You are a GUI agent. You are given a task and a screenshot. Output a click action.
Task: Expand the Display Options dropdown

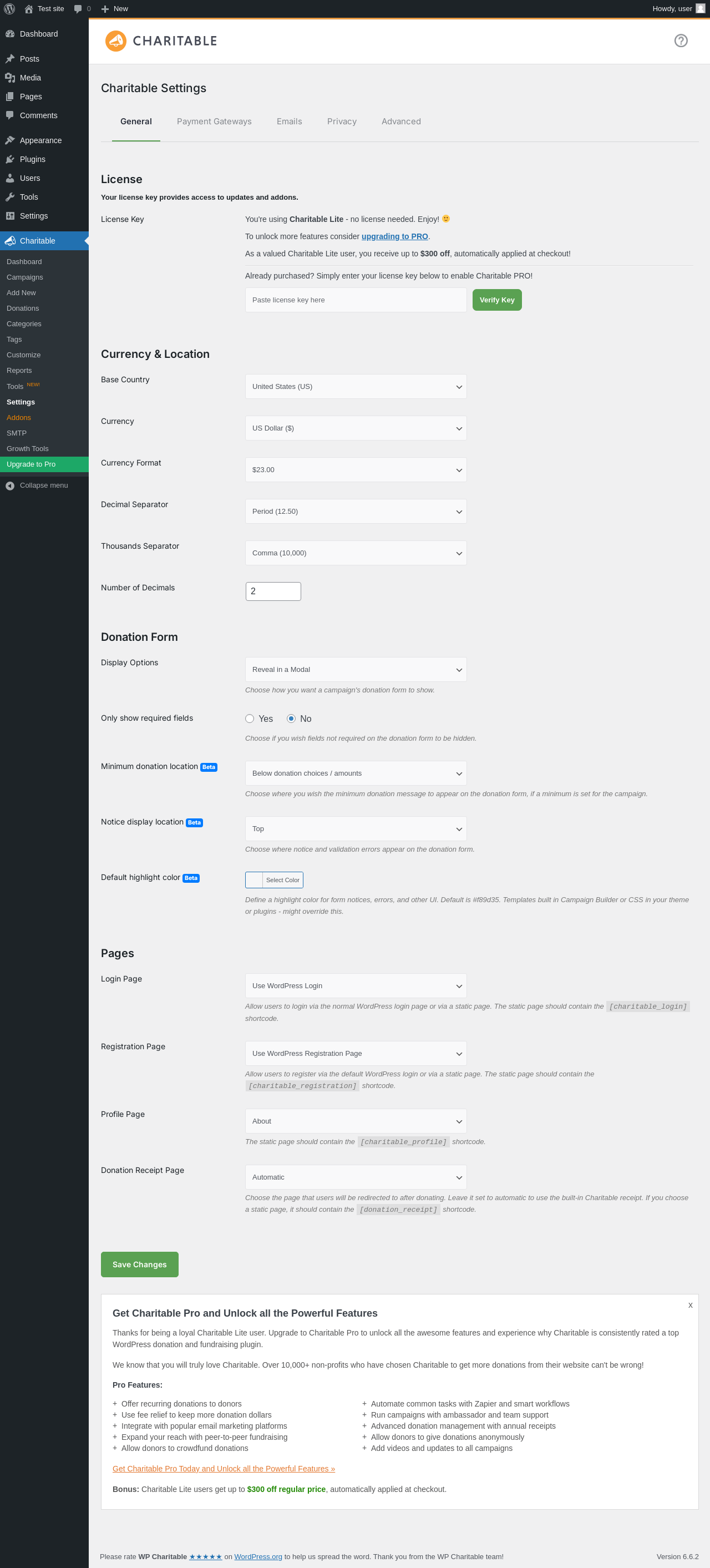click(x=356, y=670)
